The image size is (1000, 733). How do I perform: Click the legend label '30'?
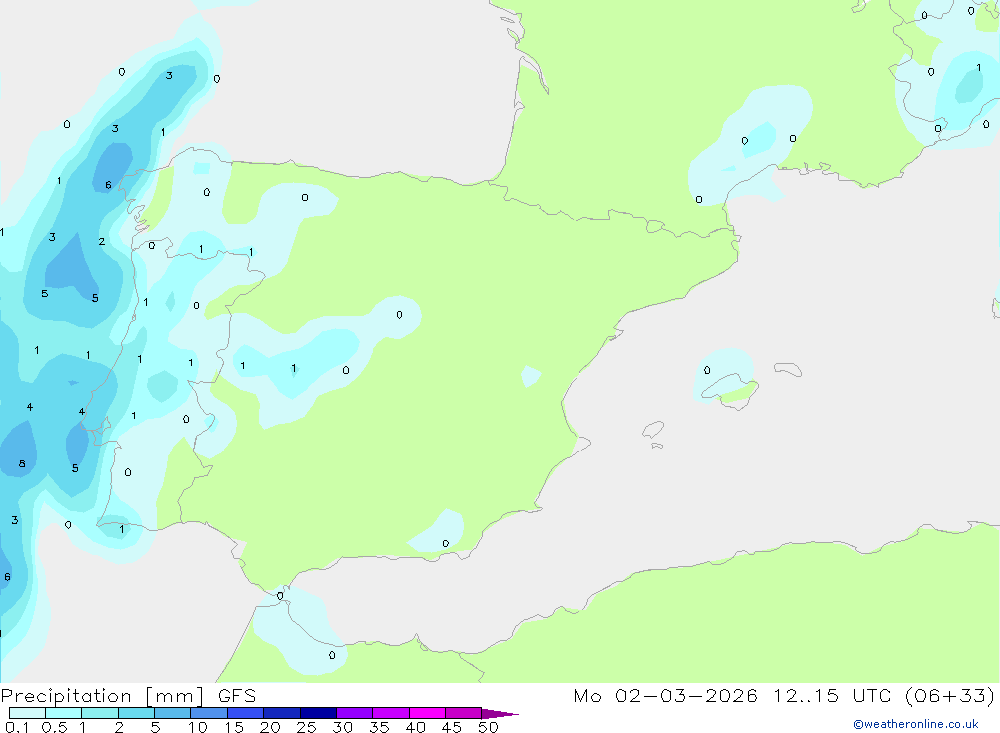tap(343, 727)
